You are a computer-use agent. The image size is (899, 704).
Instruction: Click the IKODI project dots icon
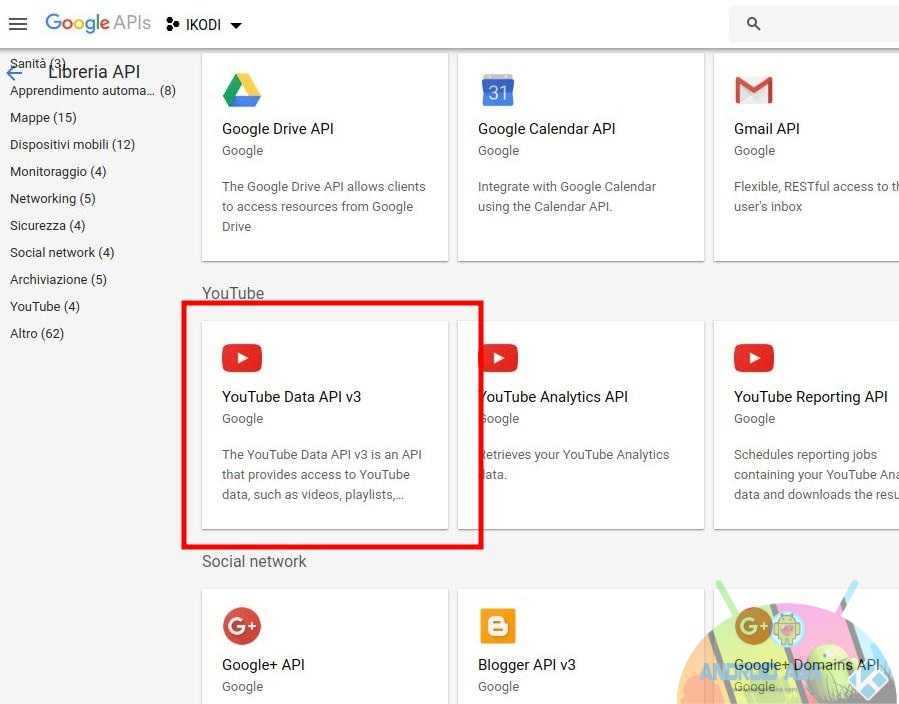(172, 24)
